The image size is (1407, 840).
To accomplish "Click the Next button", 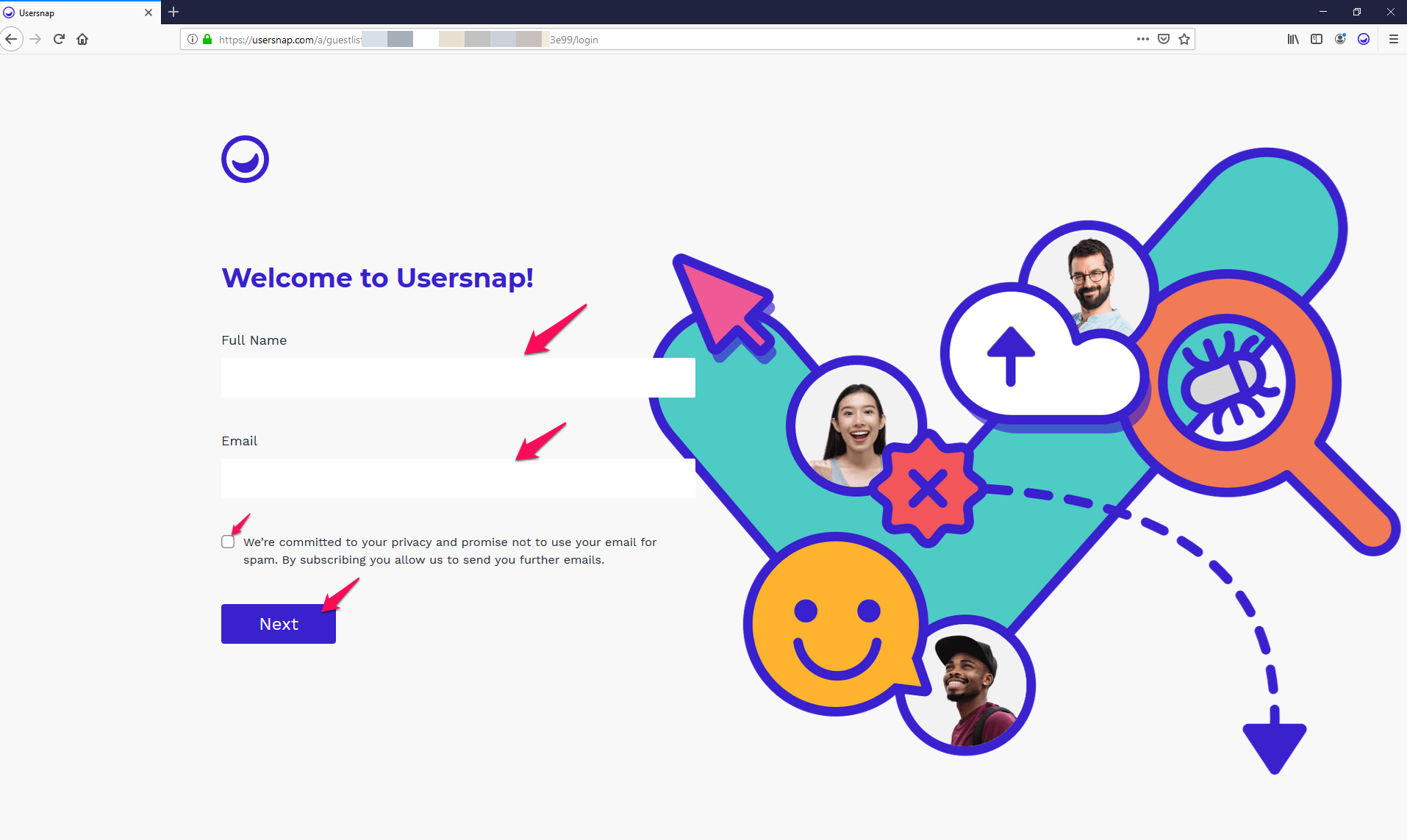I will point(279,624).
